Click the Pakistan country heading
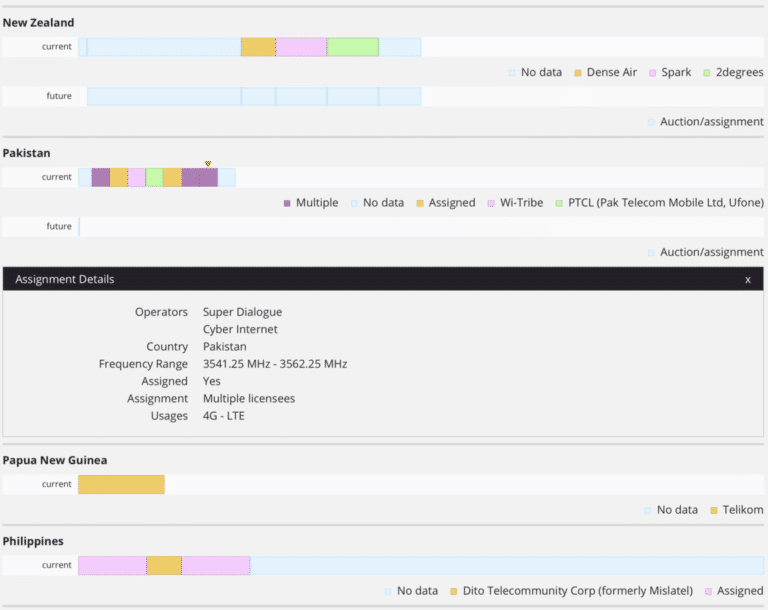This screenshot has width=768, height=610. coord(26,153)
